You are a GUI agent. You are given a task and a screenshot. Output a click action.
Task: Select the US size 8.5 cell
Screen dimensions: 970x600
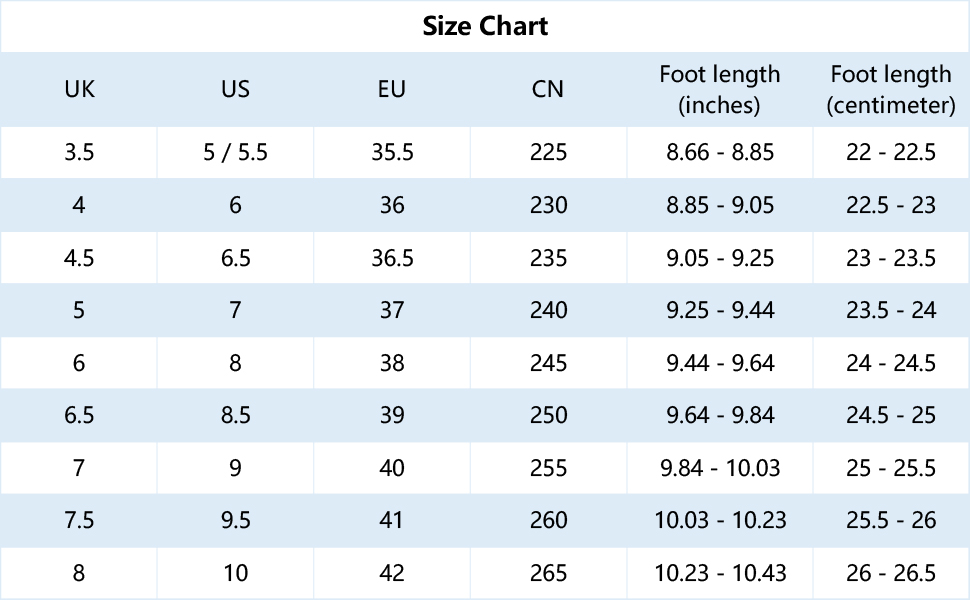tap(235, 415)
